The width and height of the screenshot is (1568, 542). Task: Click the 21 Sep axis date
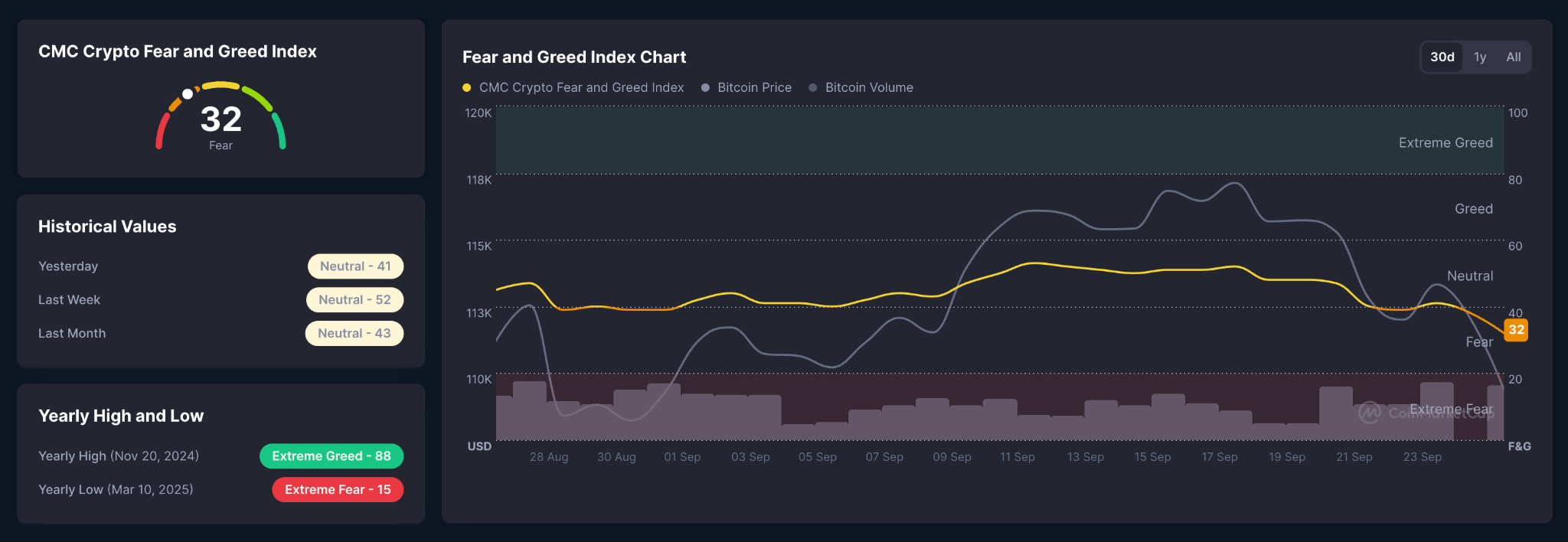pos(1354,457)
